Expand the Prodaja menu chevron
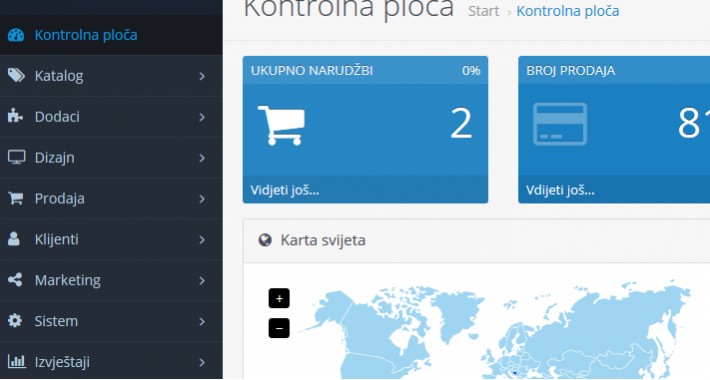Image resolution: width=710 pixels, height=380 pixels. point(202,199)
